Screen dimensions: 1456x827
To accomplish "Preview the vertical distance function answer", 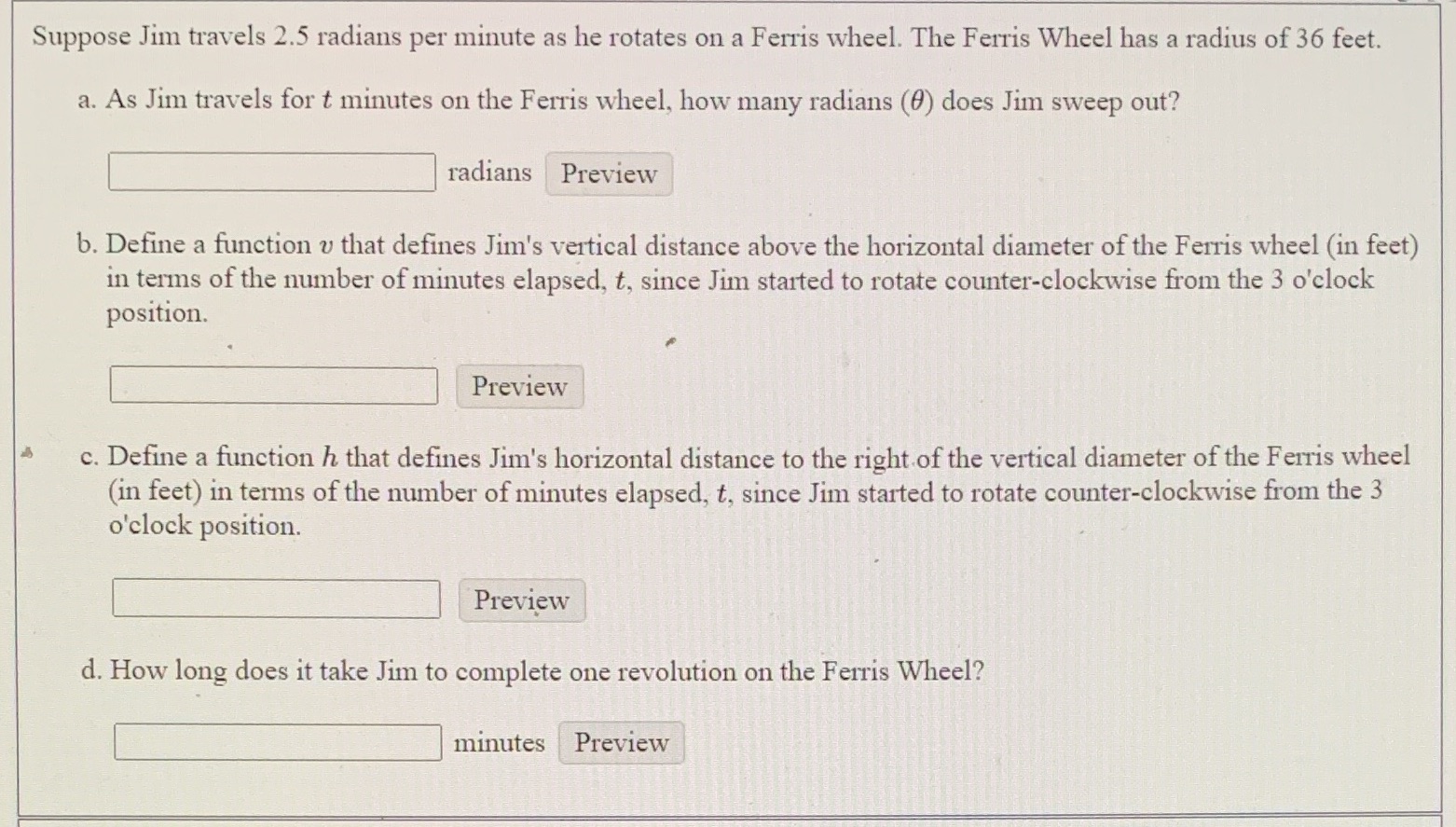I will (x=519, y=386).
